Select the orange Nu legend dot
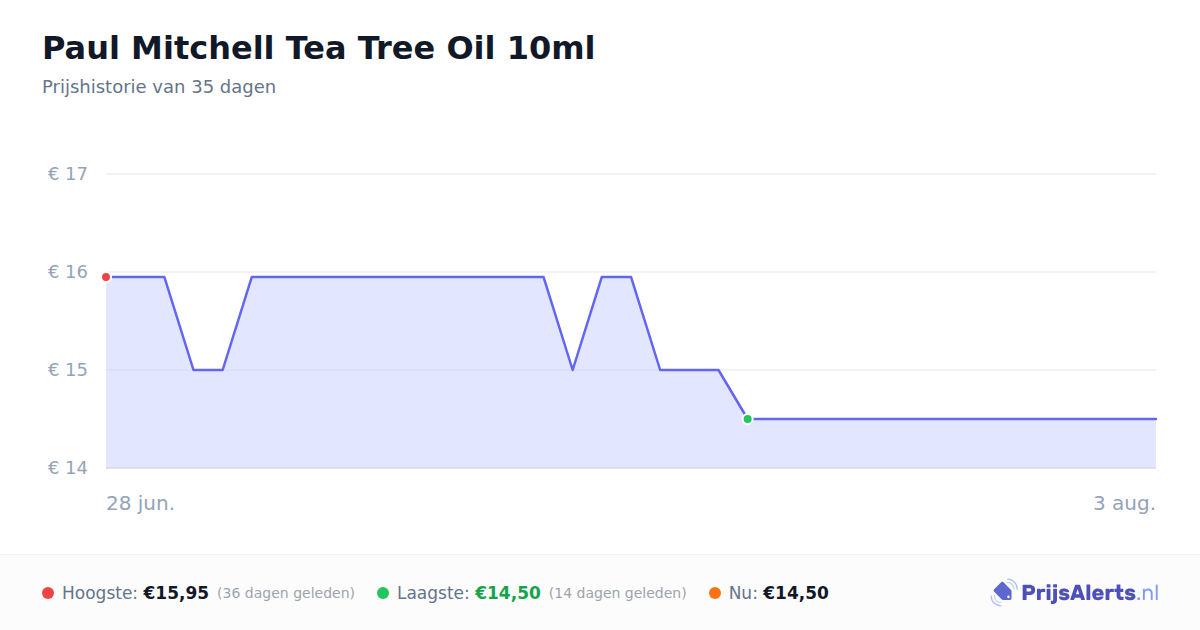This screenshot has height=630, width=1200. (715, 593)
